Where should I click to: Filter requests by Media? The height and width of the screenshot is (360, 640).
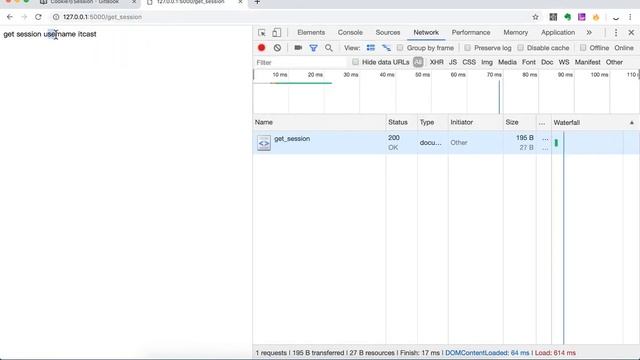507,62
